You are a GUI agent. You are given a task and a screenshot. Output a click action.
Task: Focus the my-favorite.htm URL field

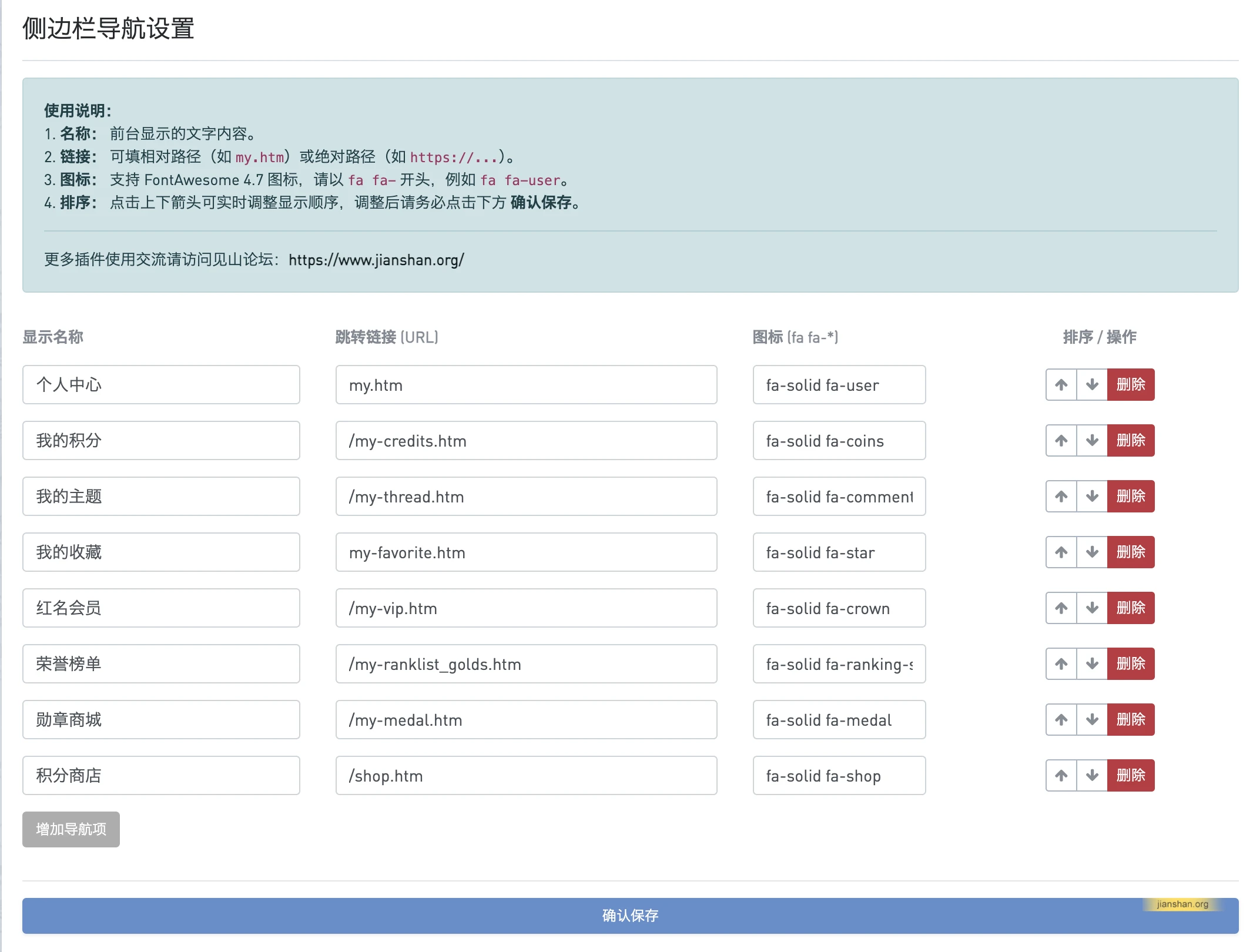pyautogui.click(x=526, y=552)
